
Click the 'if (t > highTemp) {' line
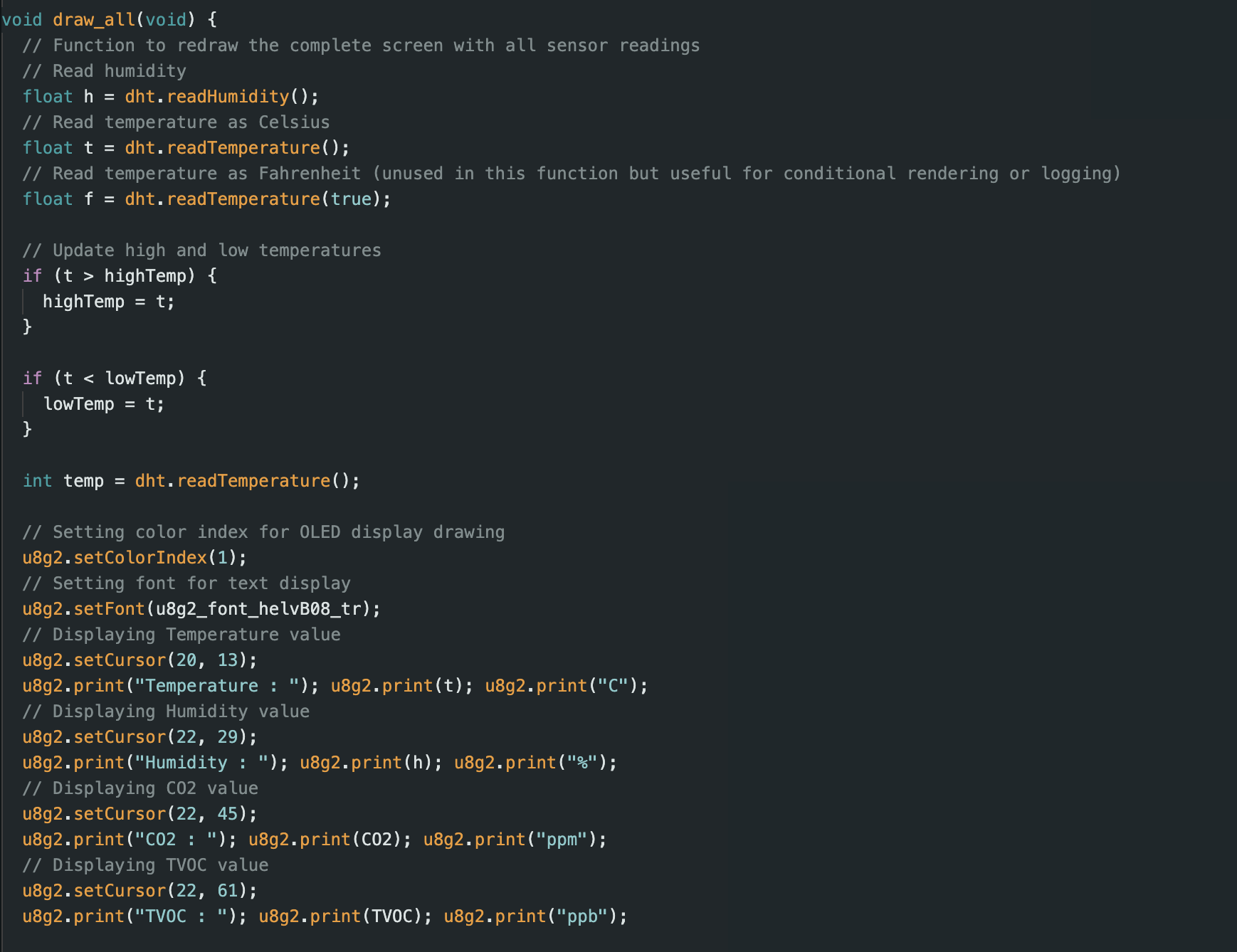pyautogui.click(x=120, y=276)
